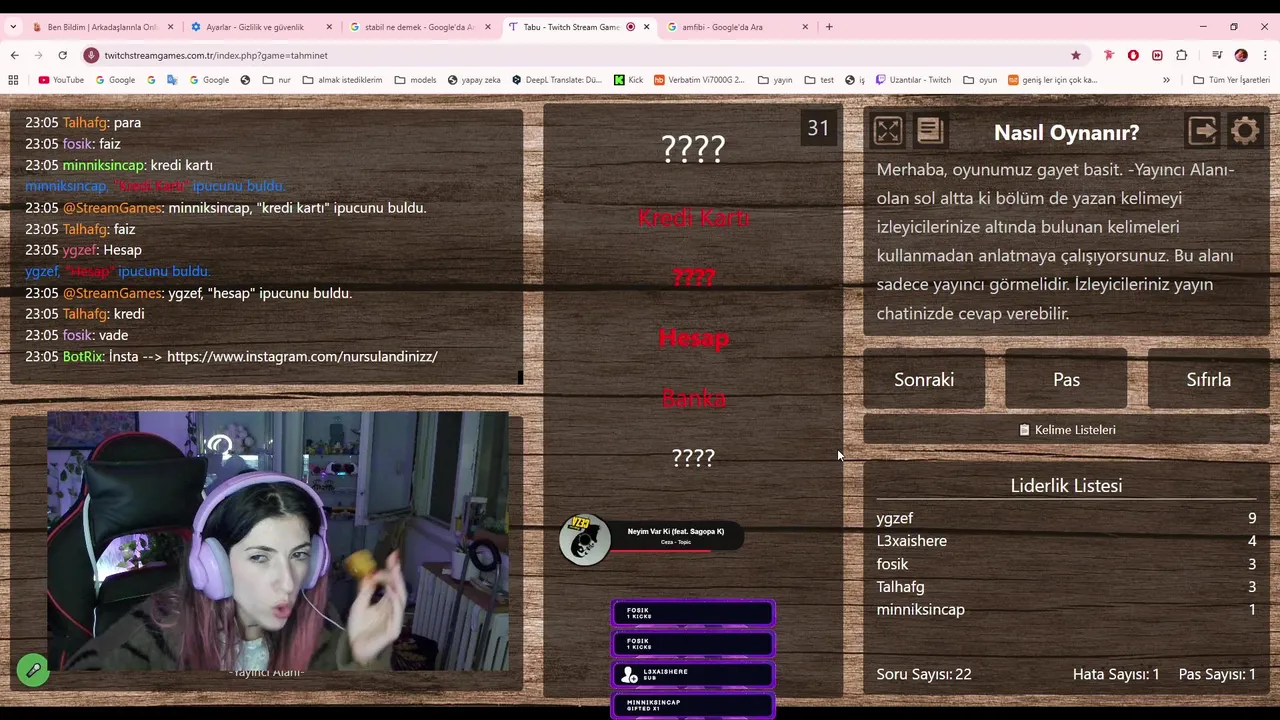Click the streamer webcam video
This screenshot has width=1280, height=720.
pos(278,541)
